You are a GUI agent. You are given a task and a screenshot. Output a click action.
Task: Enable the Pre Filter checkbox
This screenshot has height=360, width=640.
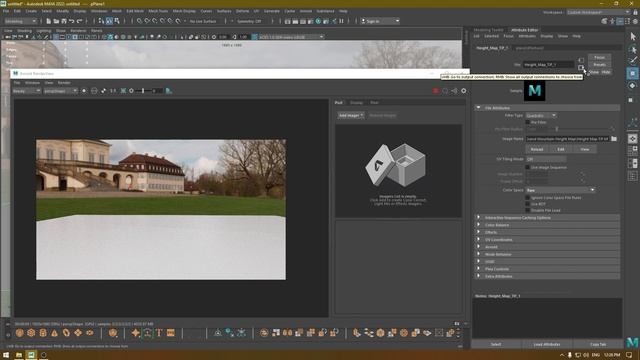click(x=527, y=122)
